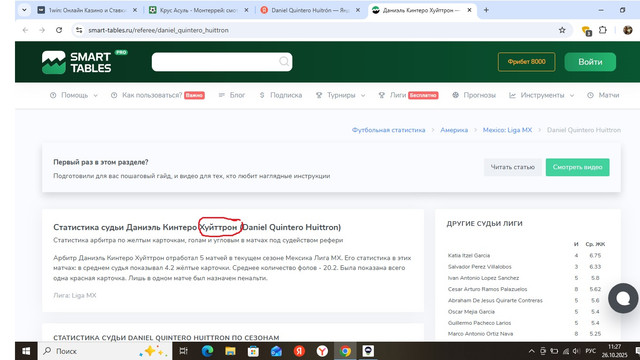Open referee Abraham De Jesus Quirarte Contreras
The width and height of the screenshot is (640, 360).
pyautogui.click(x=495, y=300)
